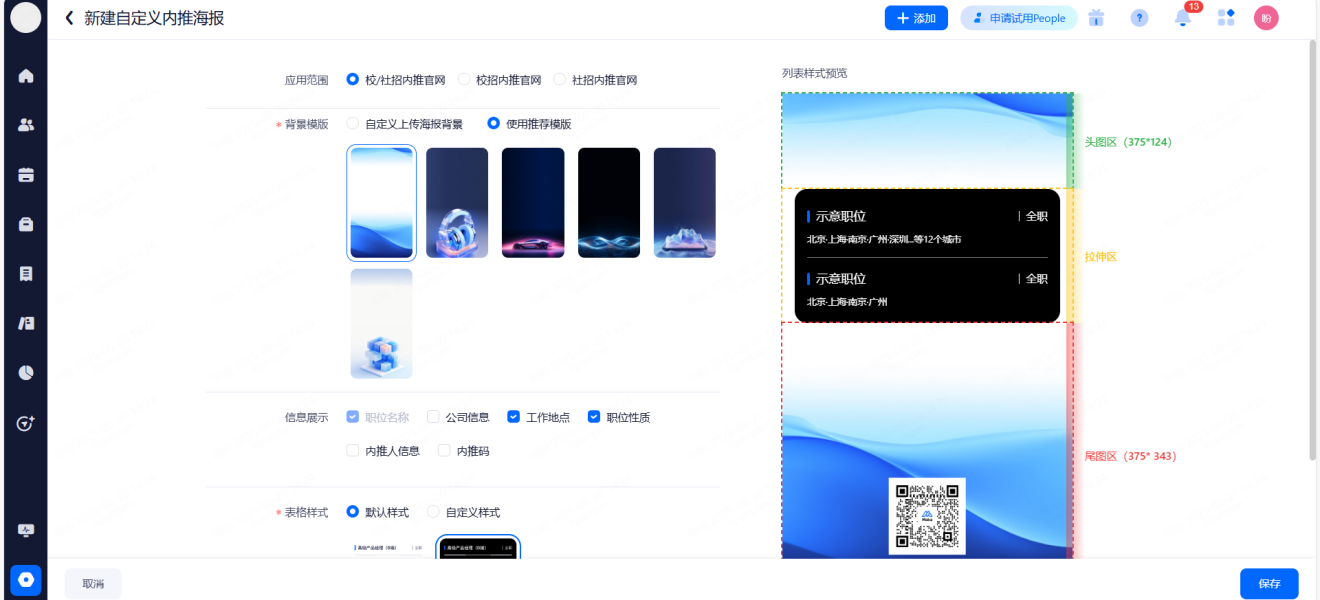Click the settings gear icon in sidebar bottom
1320x600 pixels.
coord(26,579)
